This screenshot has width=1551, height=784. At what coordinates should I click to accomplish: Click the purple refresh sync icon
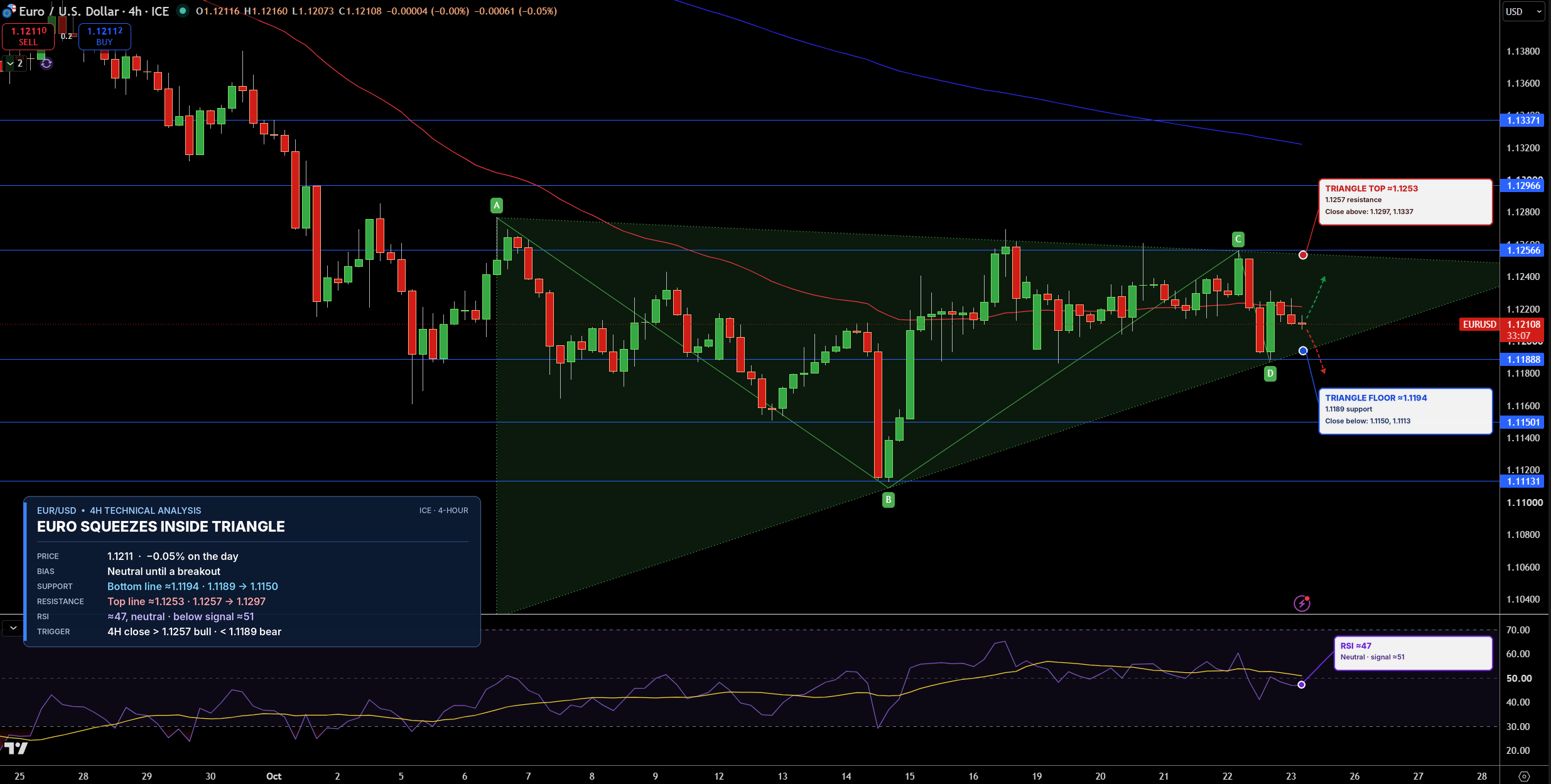click(x=46, y=63)
